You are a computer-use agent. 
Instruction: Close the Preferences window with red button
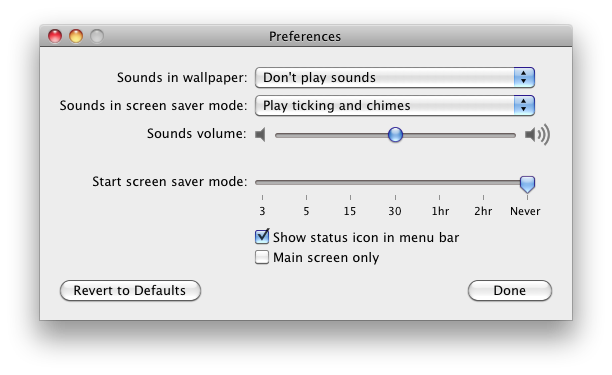(x=55, y=36)
